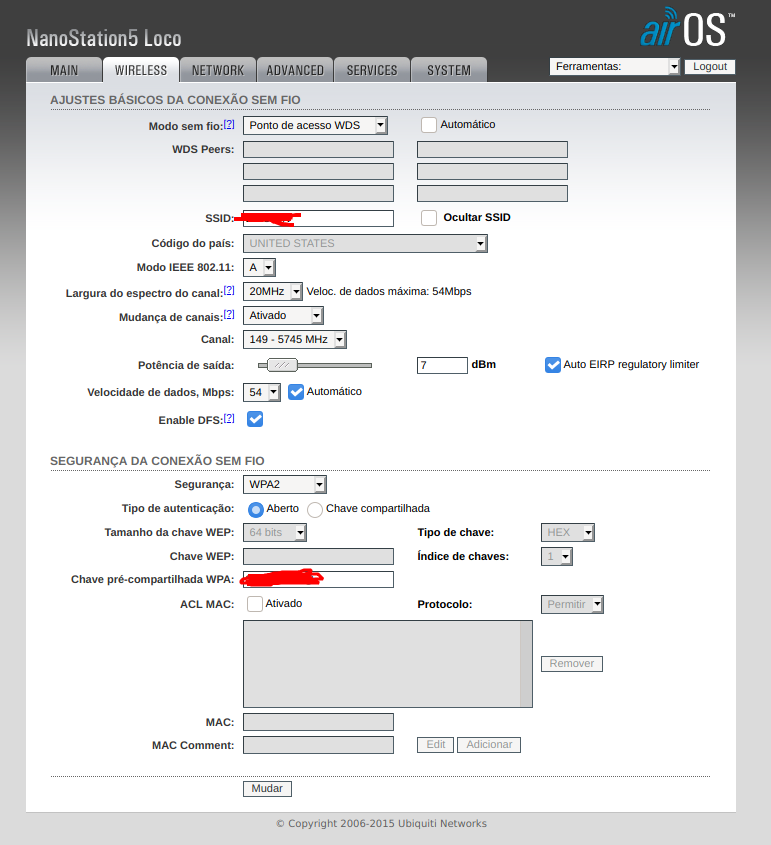This screenshot has width=771, height=845.
Task: Click the Potência de saída slider handle
Action: click(282, 365)
